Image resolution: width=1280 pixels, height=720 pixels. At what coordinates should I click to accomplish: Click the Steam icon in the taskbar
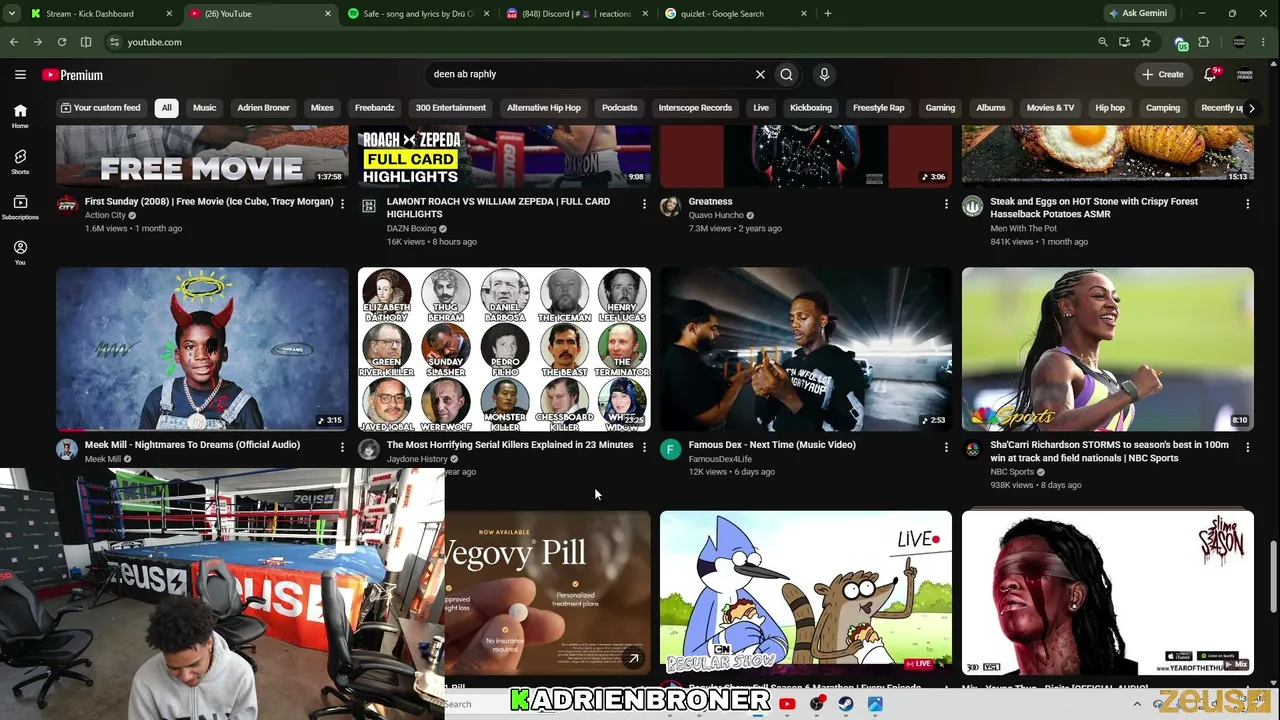coord(846,704)
